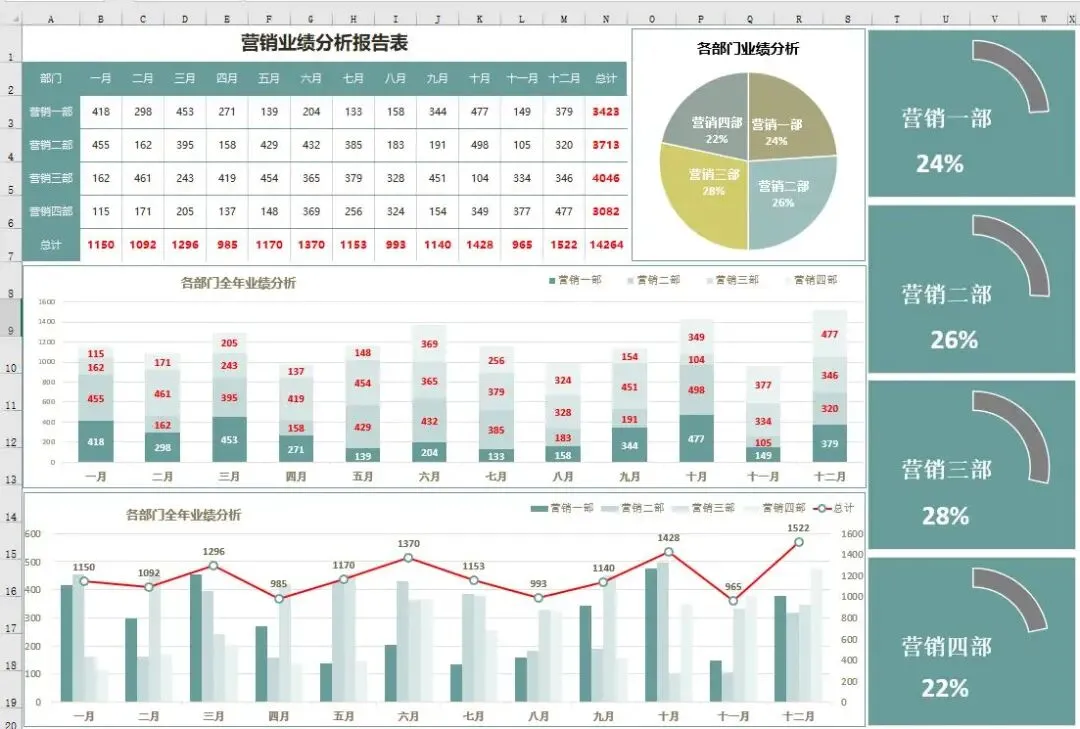Click the 部门 header cell of the table
The image size is (1080, 729).
tap(51, 77)
